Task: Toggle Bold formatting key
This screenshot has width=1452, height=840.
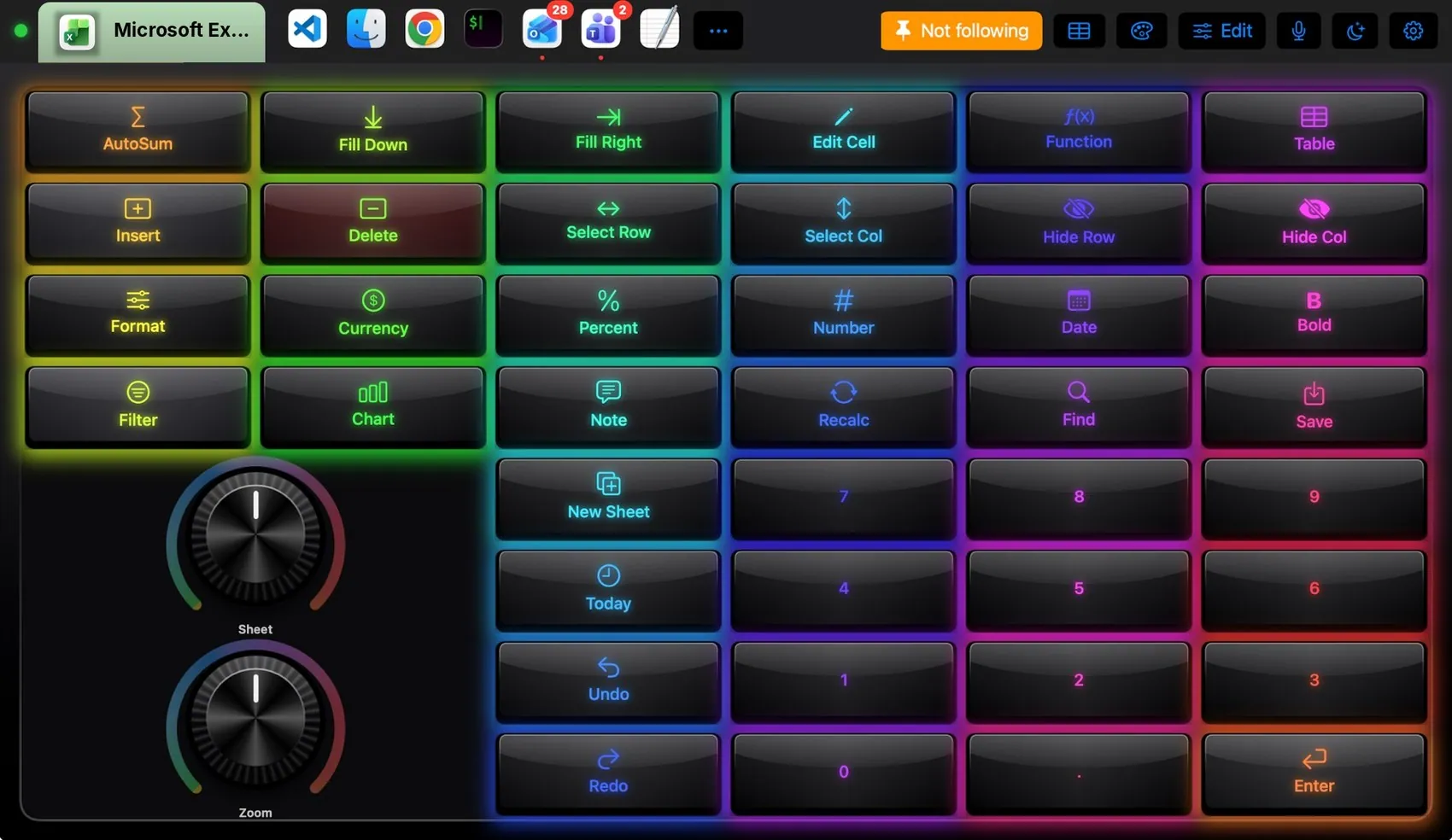Action: 1314,314
